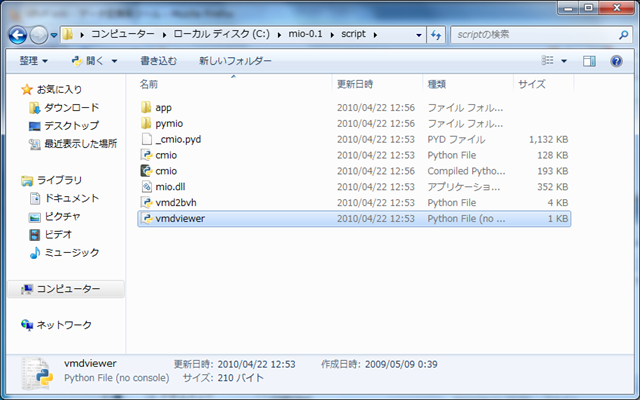The height and width of the screenshot is (400, 640).
Task: Select ネットワーク in the navigation pane
Action: click(64, 325)
